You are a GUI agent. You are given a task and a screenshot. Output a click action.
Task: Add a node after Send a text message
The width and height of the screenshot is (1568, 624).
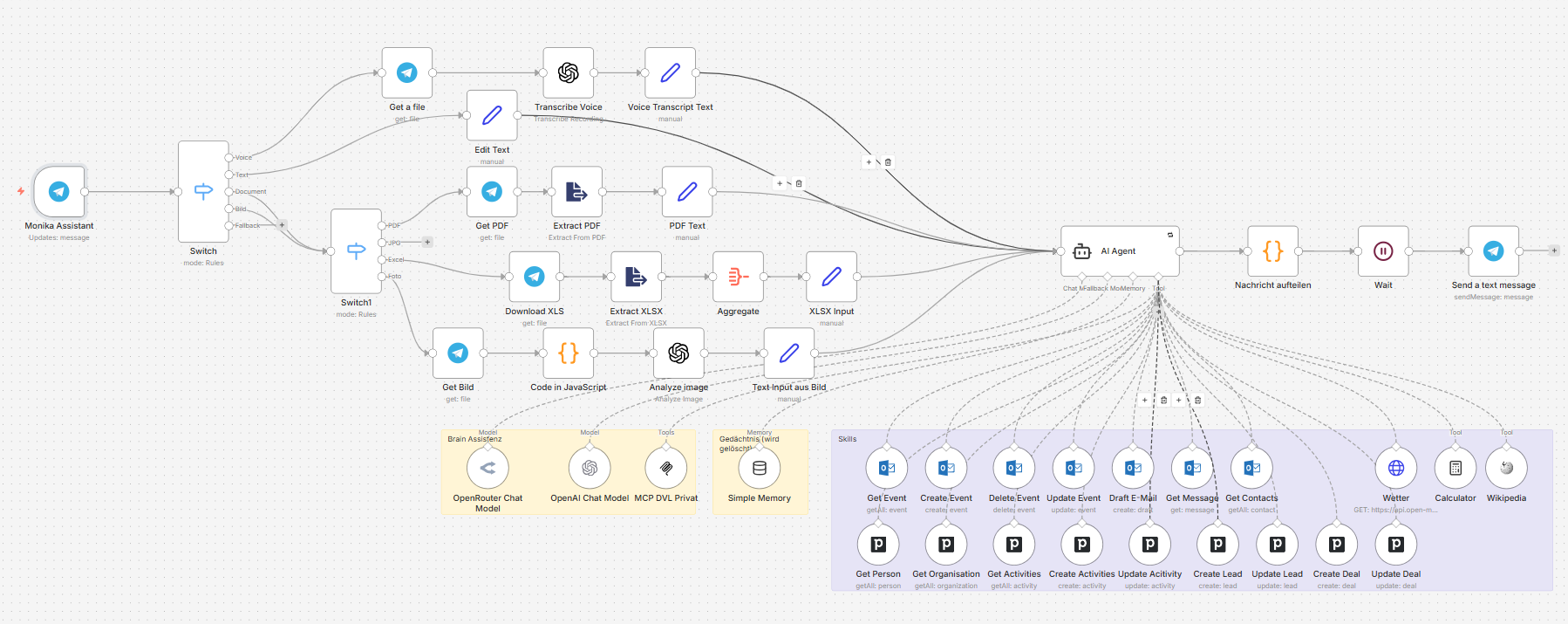tap(1554, 250)
